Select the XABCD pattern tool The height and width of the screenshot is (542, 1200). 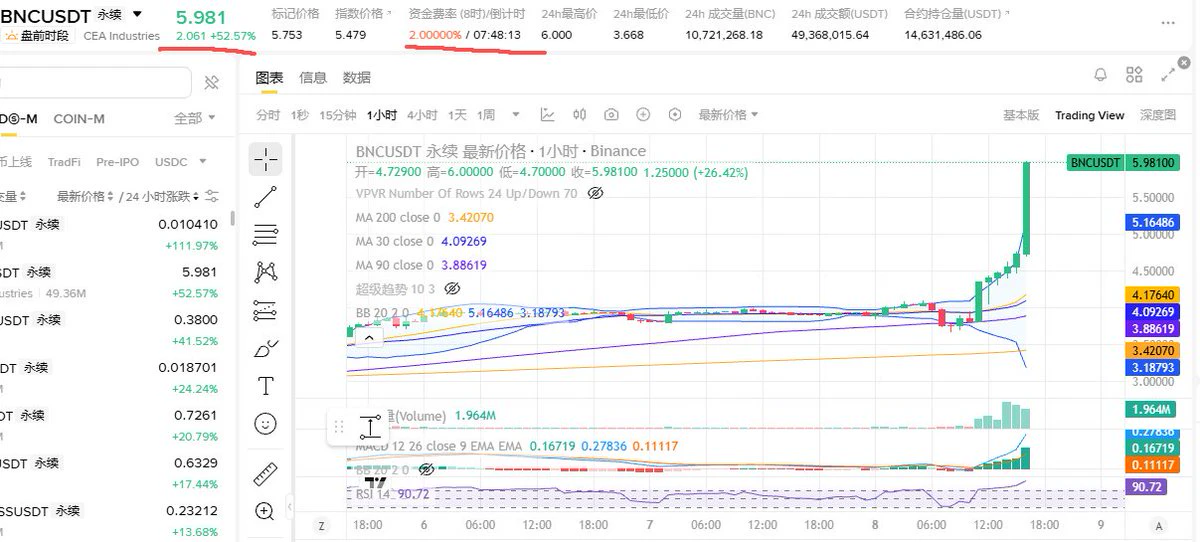pyautogui.click(x=265, y=272)
